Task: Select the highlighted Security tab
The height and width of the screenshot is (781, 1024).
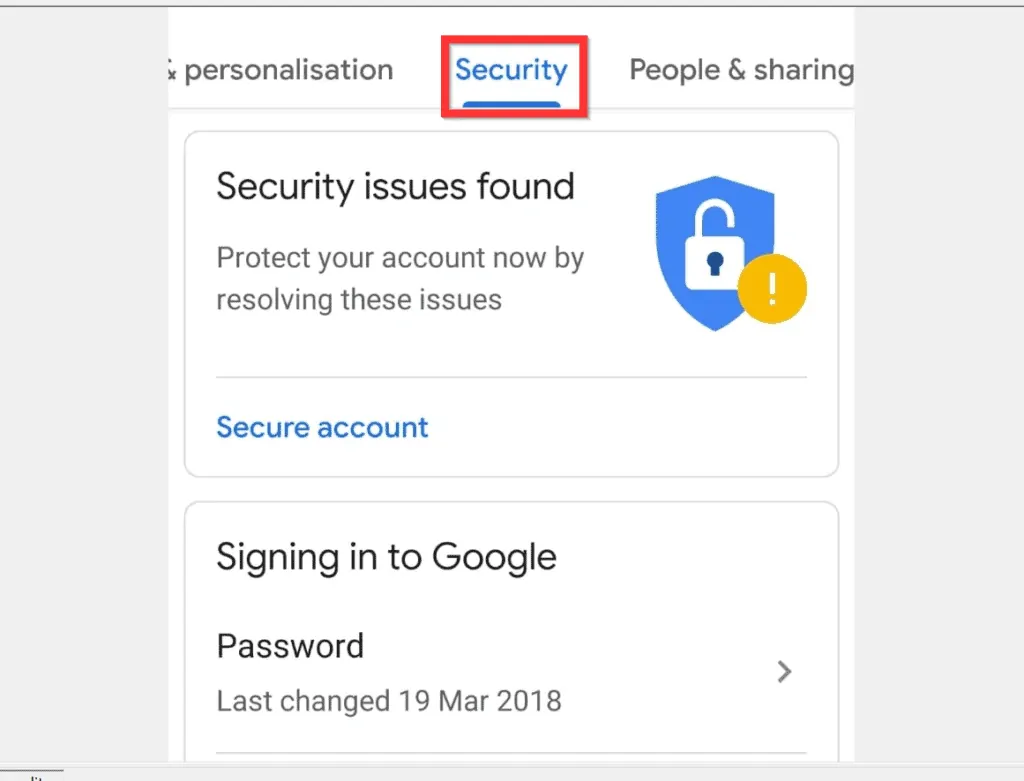Action: click(x=512, y=70)
